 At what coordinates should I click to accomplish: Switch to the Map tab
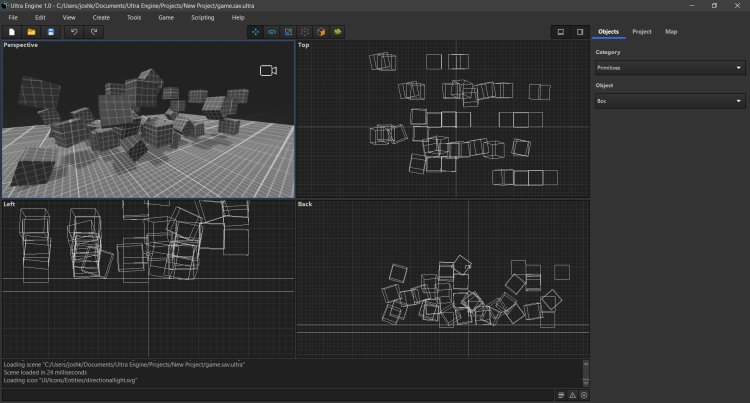[x=671, y=32]
